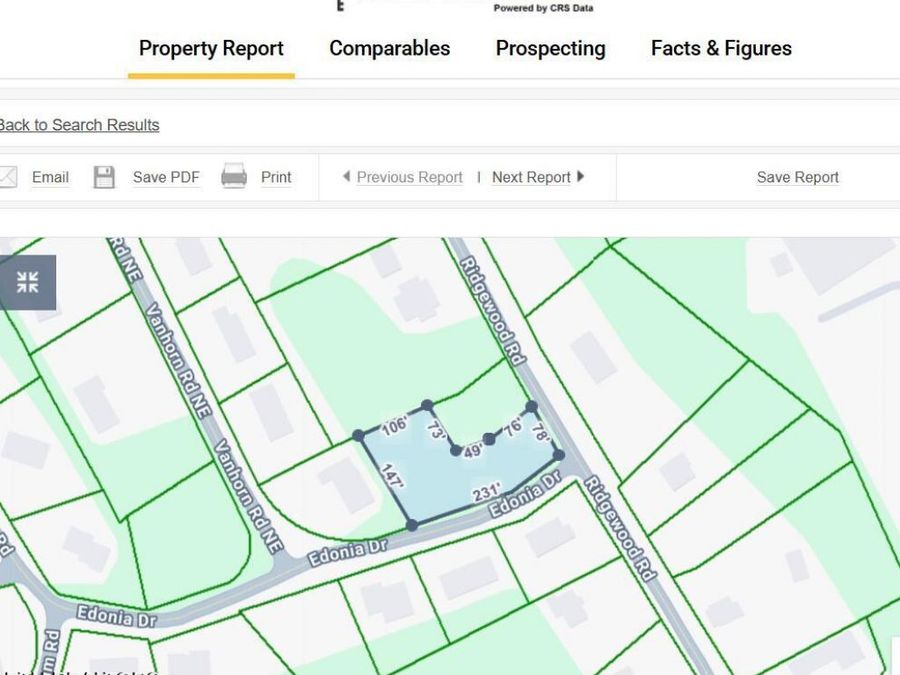
Task: Click the Previous Report left arrow
Action: 346,176
